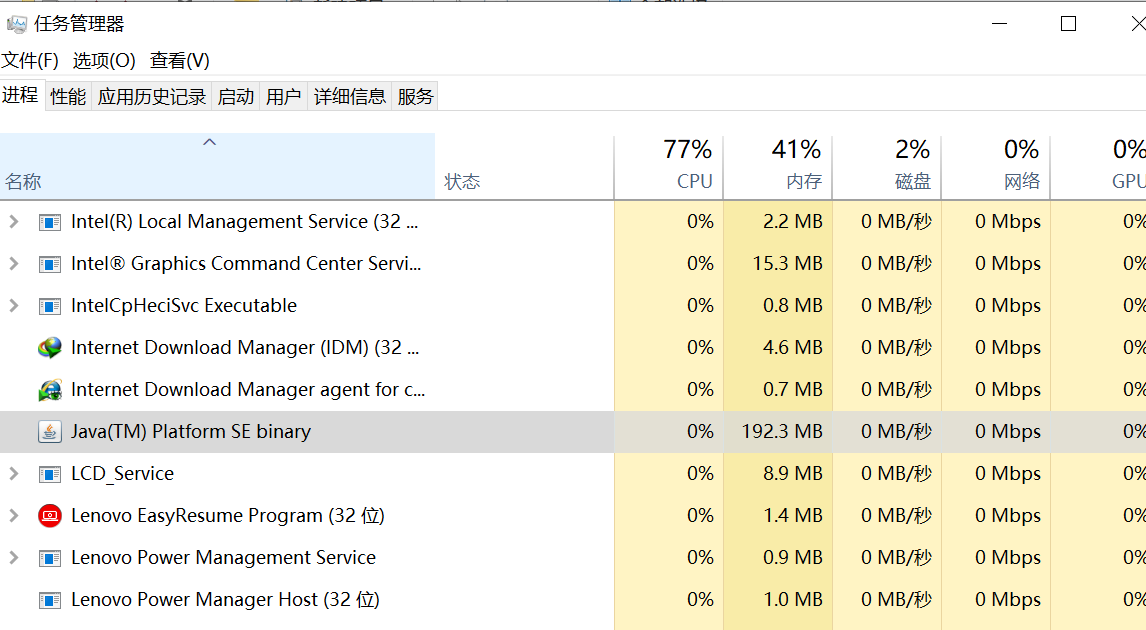
Task: Click Intel Graphics Command Center Service icon
Action: click(50, 264)
